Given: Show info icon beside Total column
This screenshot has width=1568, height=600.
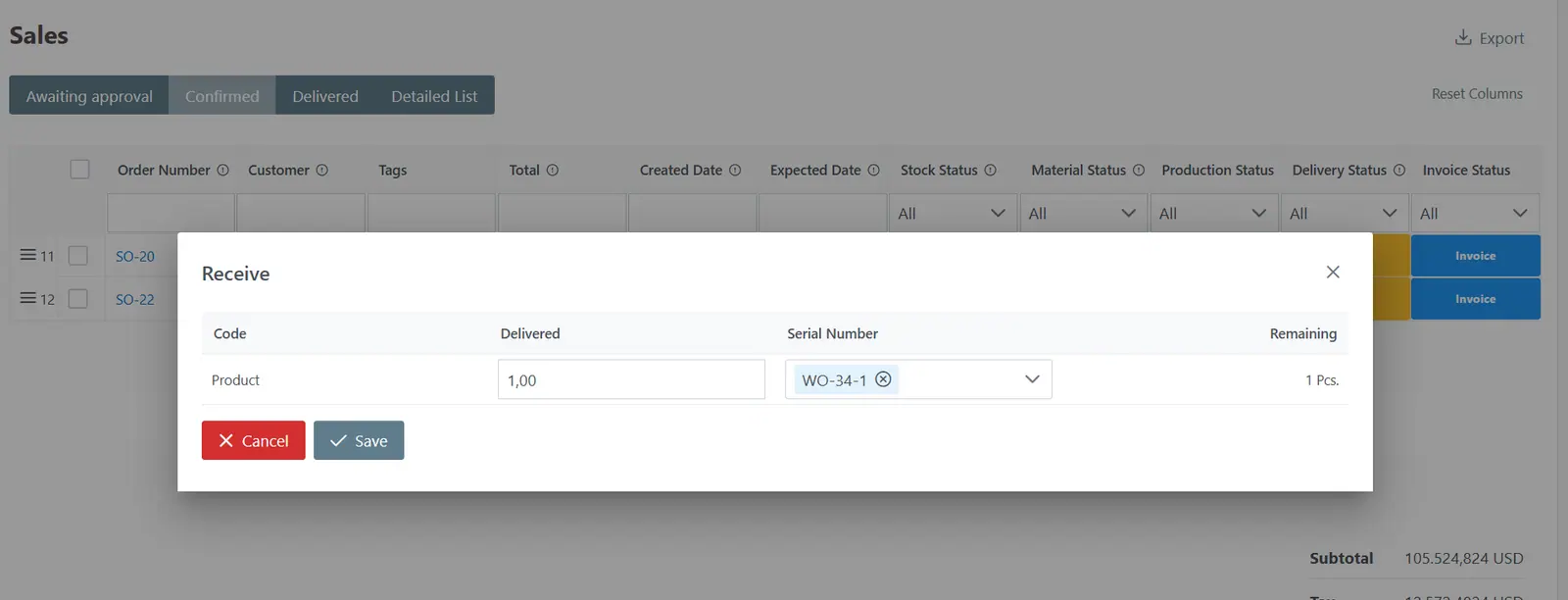Looking at the screenshot, I should pos(553,170).
